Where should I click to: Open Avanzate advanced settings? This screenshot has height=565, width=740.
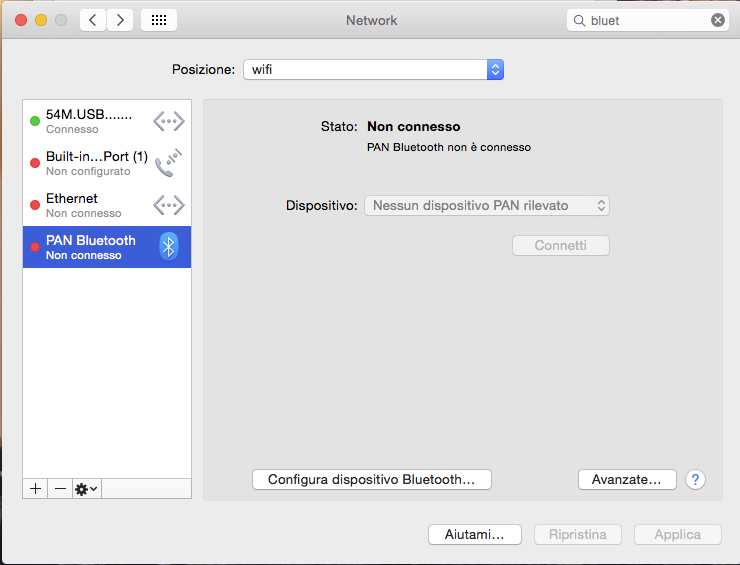coord(627,480)
